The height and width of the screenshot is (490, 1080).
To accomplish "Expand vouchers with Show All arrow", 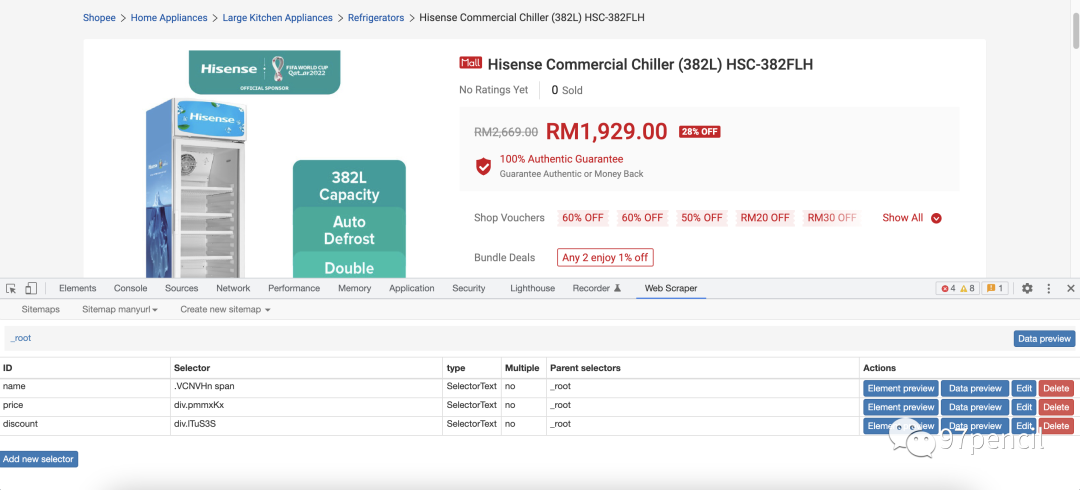I will point(936,218).
